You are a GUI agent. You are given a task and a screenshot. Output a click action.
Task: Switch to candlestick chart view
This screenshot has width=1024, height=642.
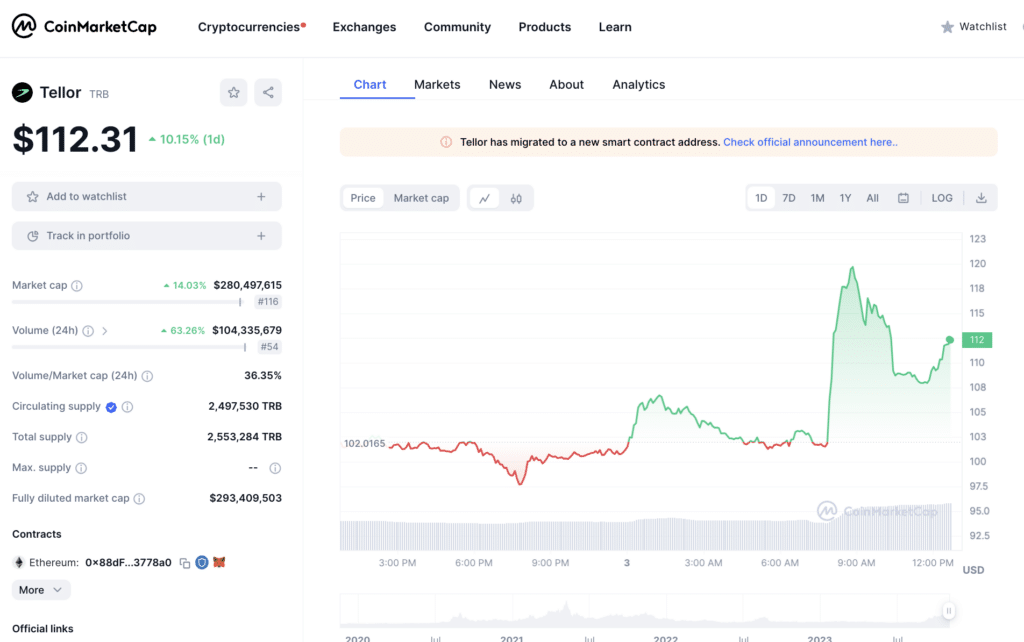point(516,199)
